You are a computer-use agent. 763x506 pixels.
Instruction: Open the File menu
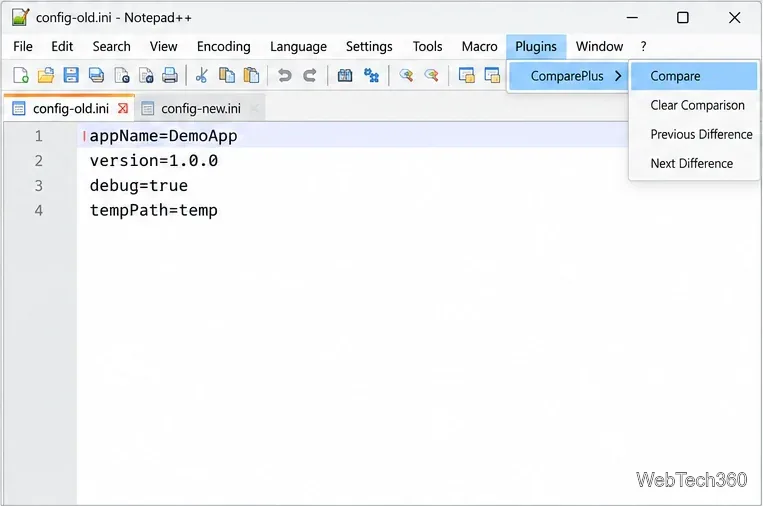coord(23,46)
